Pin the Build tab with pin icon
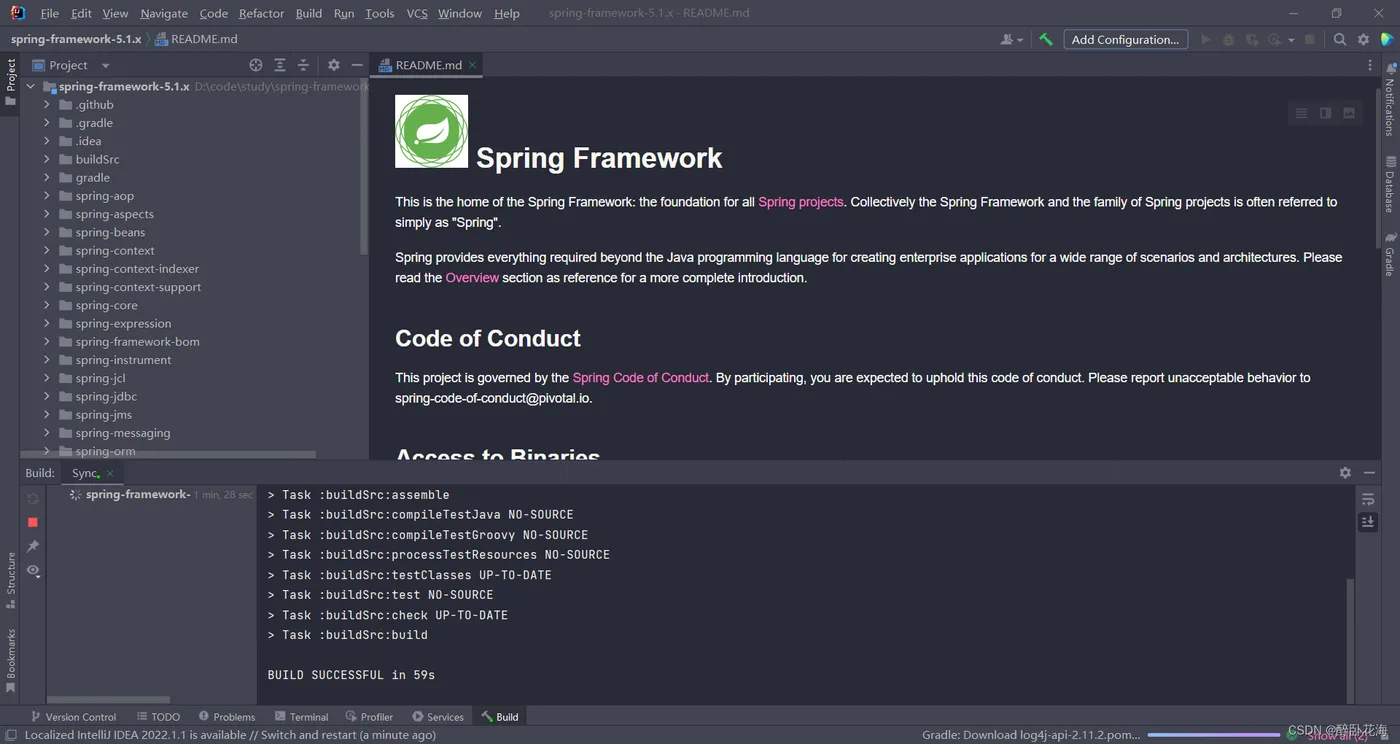1400x744 pixels. pyautogui.click(x=33, y=546)
